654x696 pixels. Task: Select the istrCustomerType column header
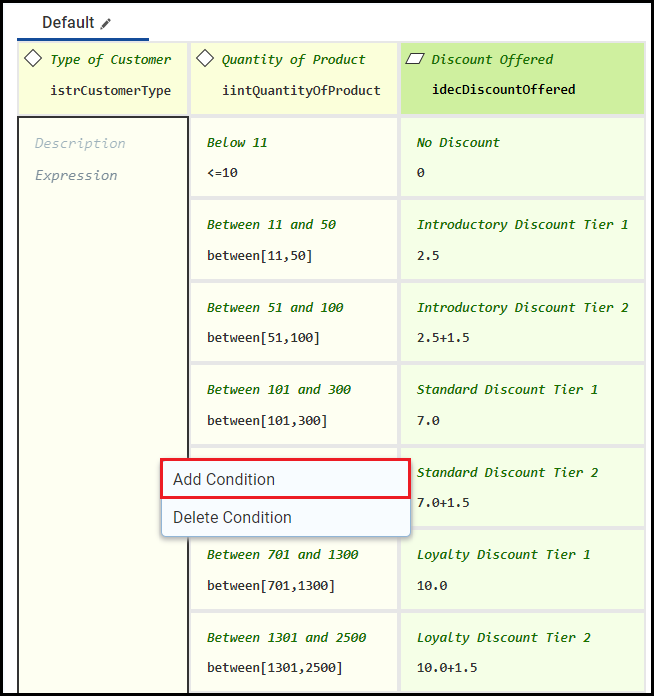tap(111, 90)
